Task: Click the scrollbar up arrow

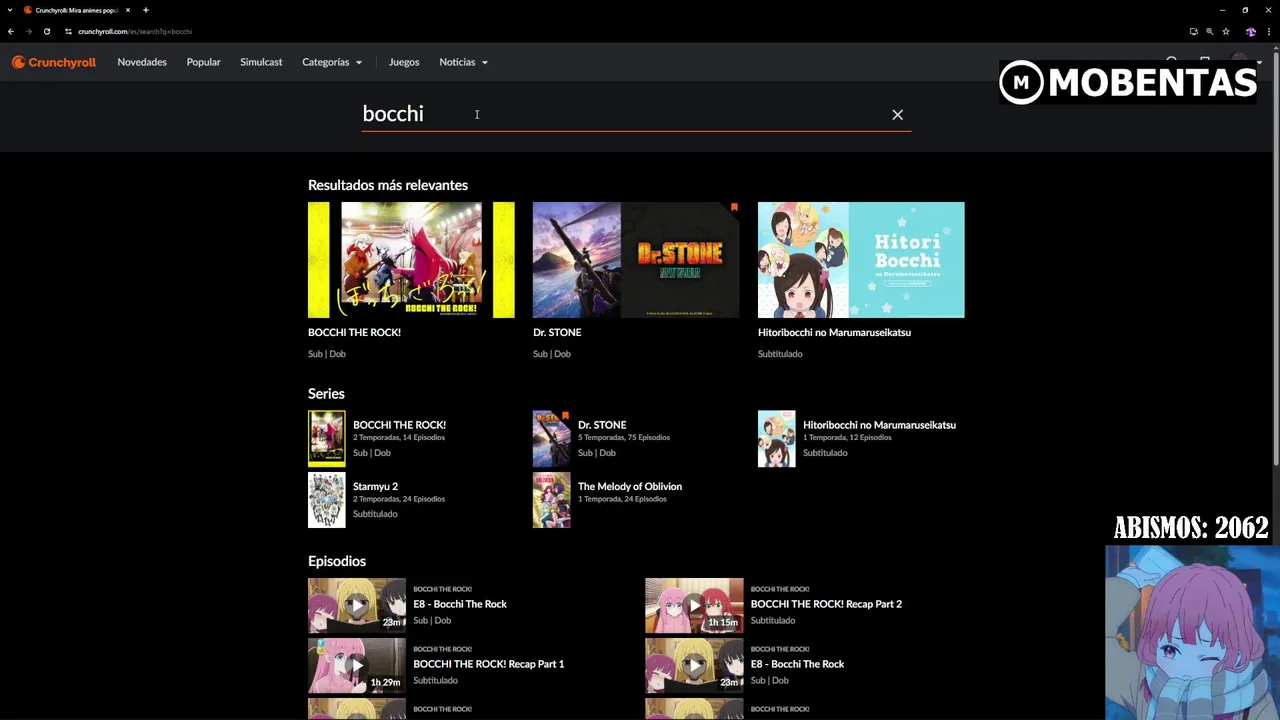Action: point(1275,49)
